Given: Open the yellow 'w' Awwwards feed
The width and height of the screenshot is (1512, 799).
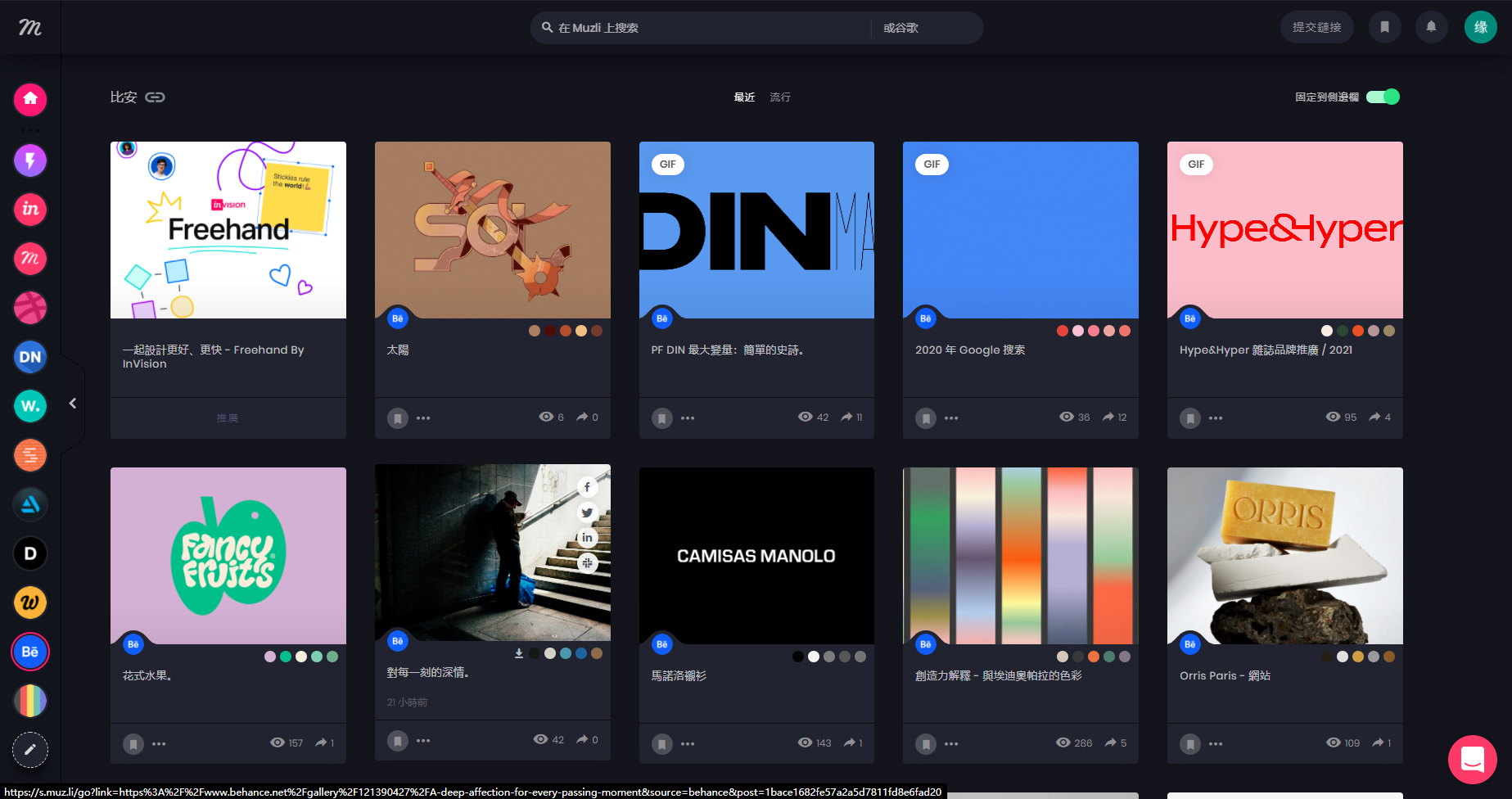Looking at the screenshot, I should click(30, 603).
